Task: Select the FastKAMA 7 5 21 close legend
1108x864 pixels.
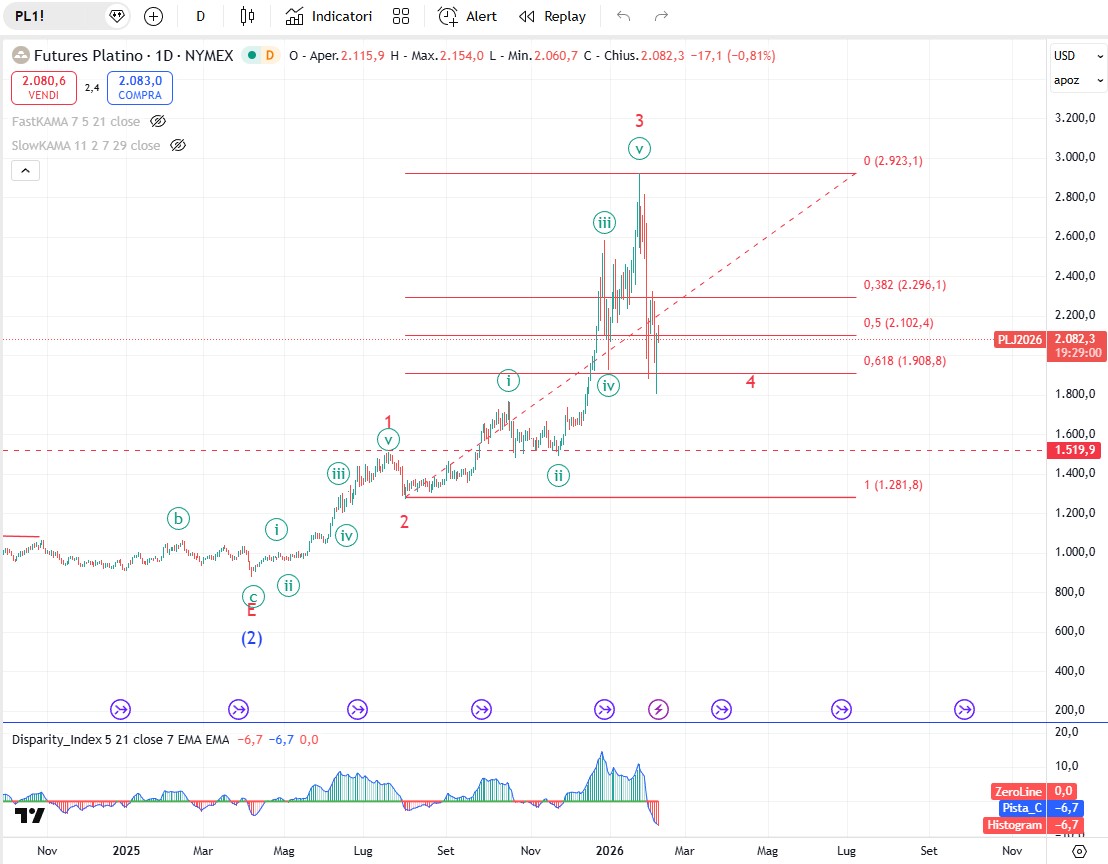Action: (76, 122)
